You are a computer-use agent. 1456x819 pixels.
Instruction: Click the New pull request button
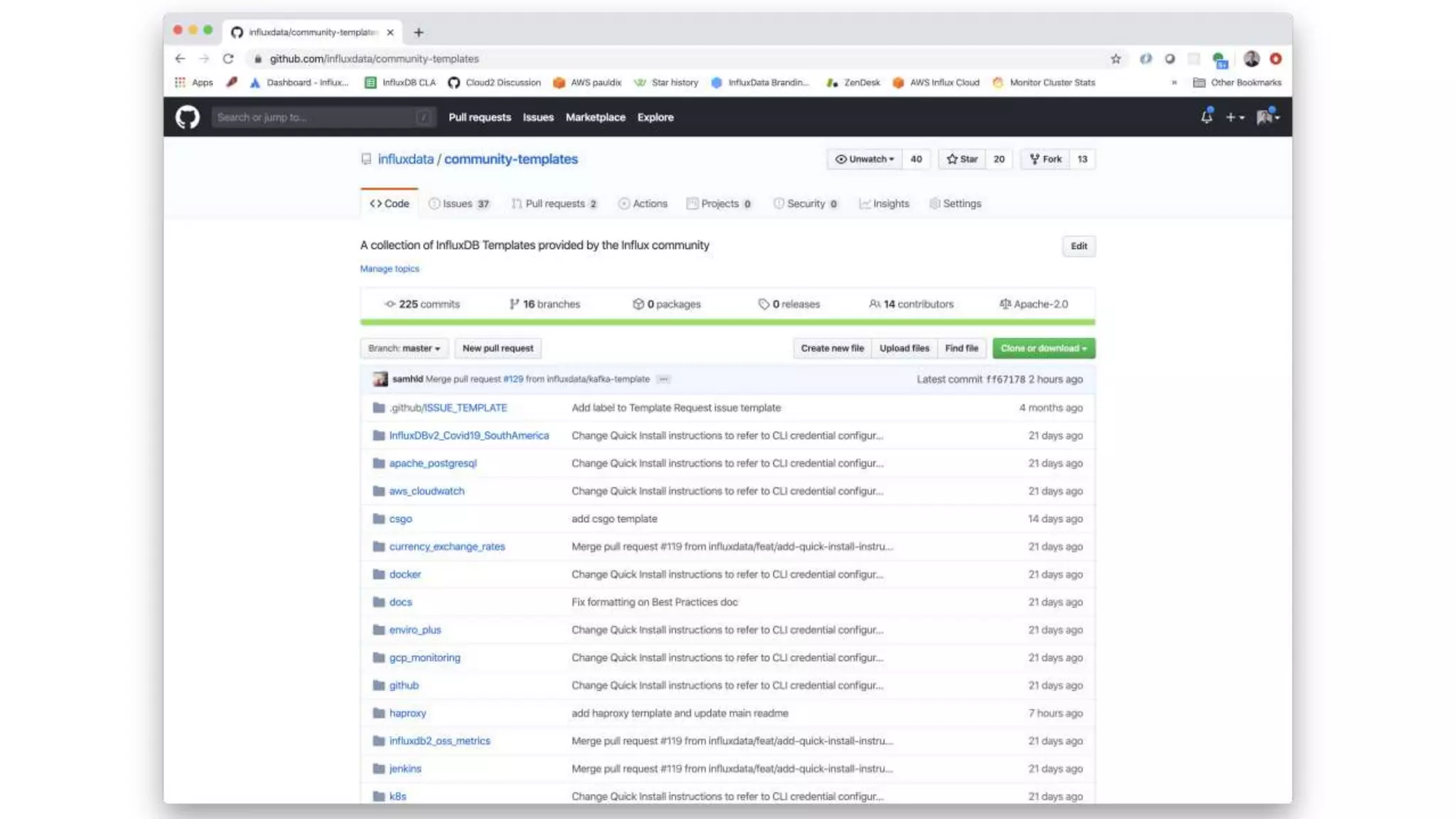coord(498,348)
